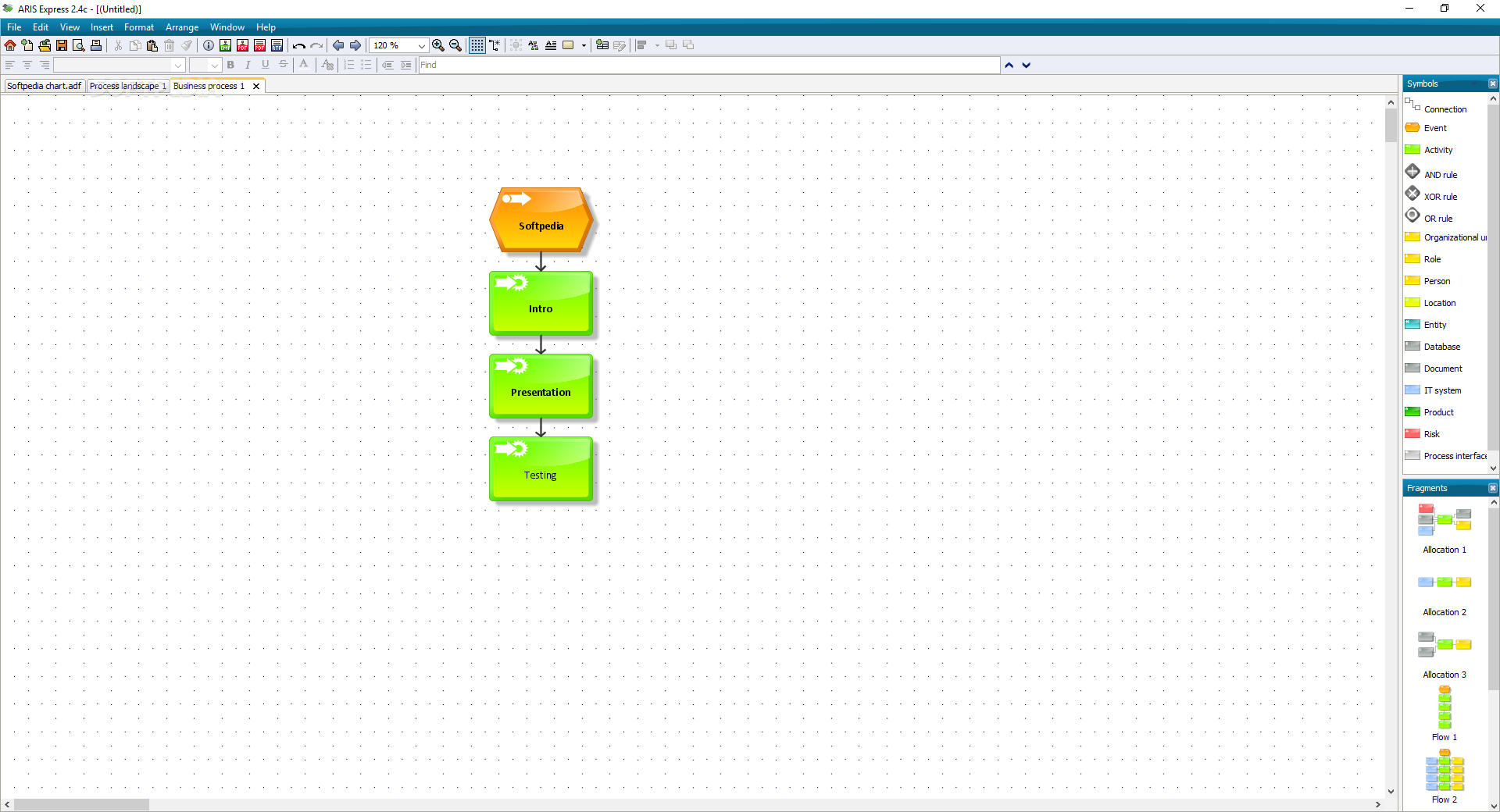Export the model as EMF
Screen dimensions: 1500x812
pyautogui.click(x=226, y=45)
